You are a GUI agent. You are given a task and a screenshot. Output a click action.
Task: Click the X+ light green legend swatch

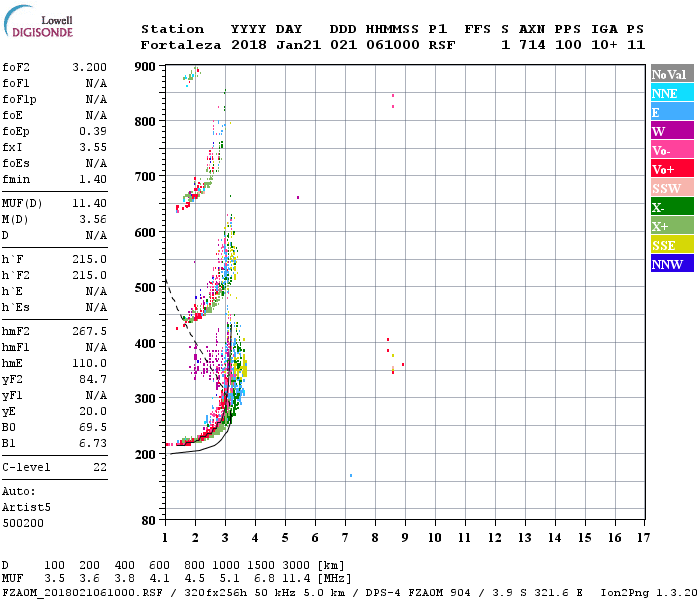click(x=672, y=226)
